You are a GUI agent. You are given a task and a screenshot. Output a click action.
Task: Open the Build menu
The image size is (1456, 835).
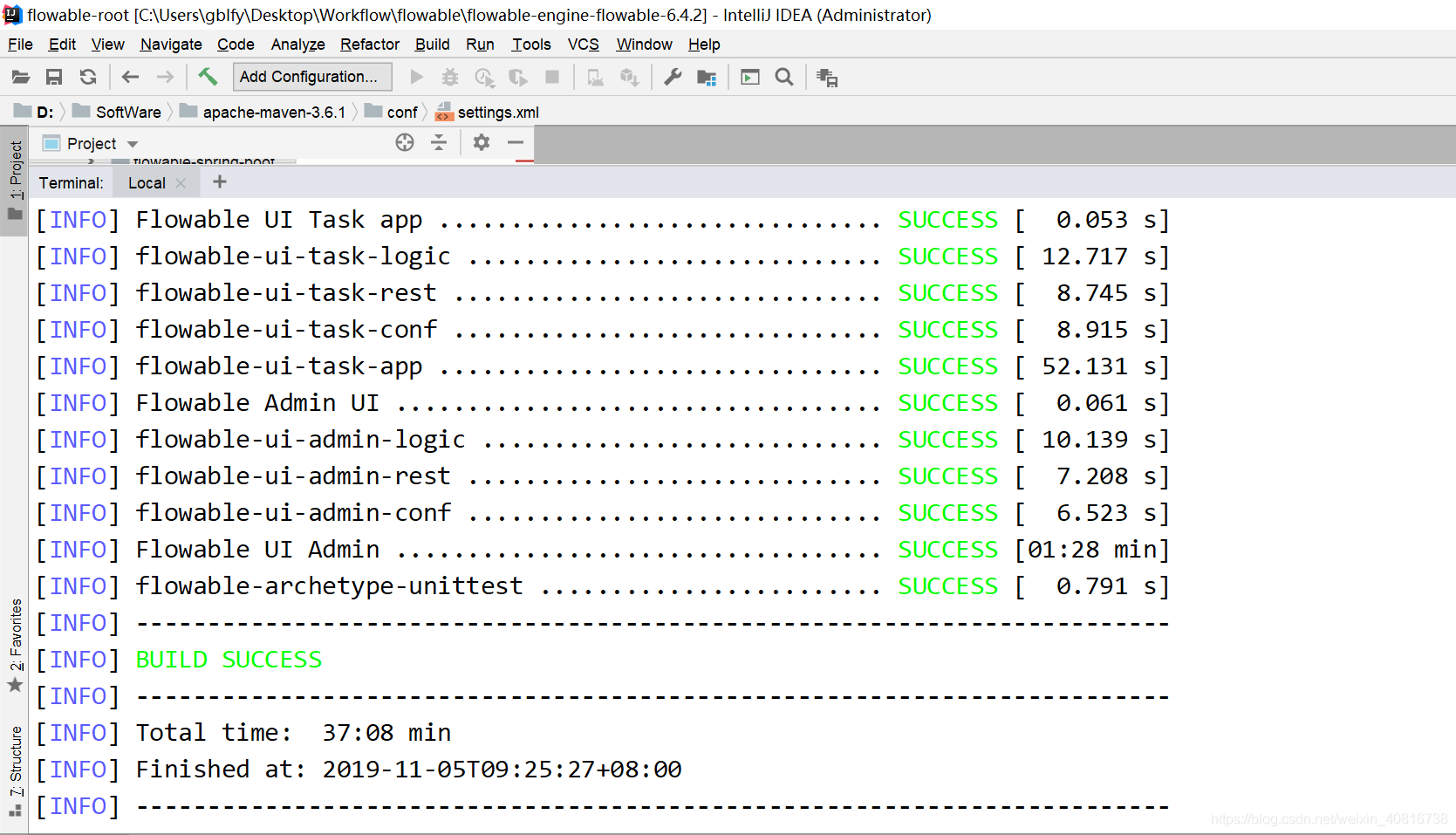click(x=432, y=44)
